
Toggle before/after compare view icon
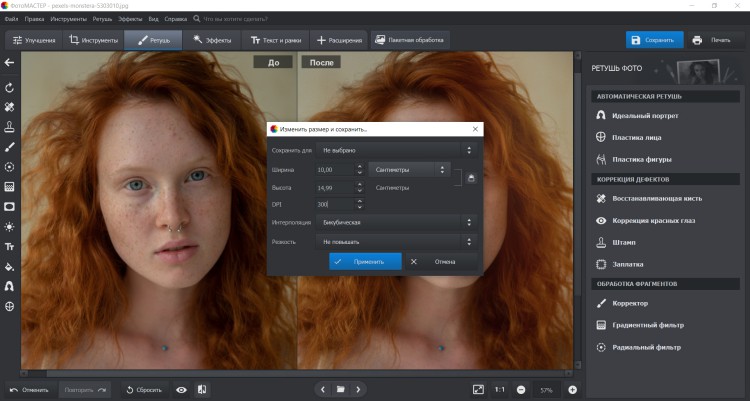pyautogui.click(x=202, y=389)
